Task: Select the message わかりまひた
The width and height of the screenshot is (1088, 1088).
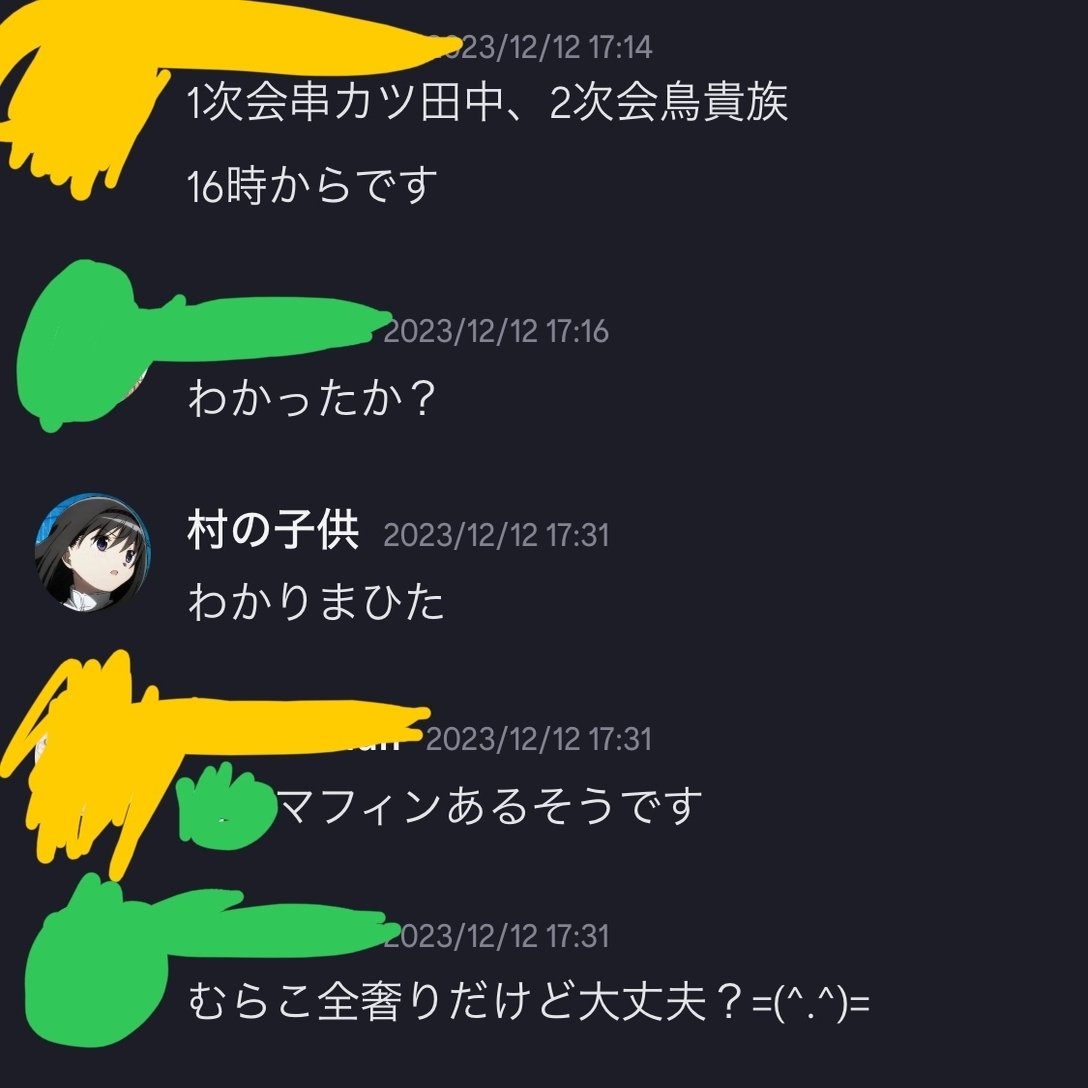Action: click(316, 601)
